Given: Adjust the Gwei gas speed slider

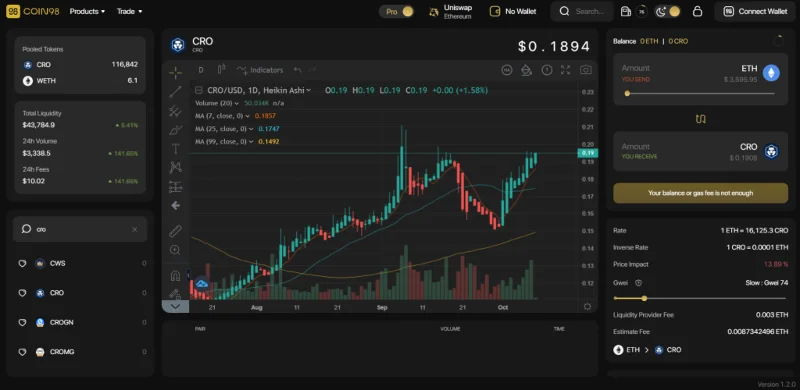Looking at the screenshot, I should click(x=699, y=298).
